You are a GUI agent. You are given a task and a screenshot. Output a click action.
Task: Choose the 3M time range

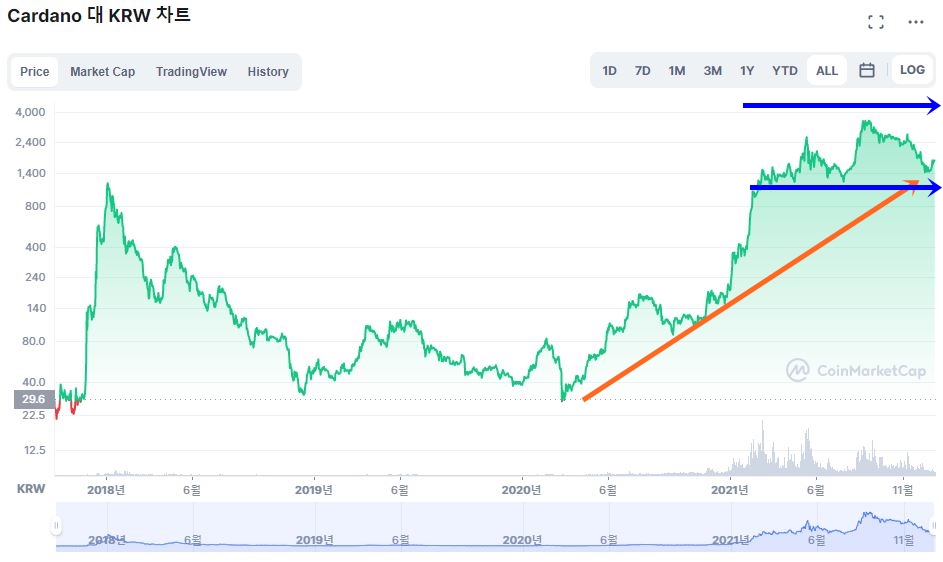click(713, 70)
